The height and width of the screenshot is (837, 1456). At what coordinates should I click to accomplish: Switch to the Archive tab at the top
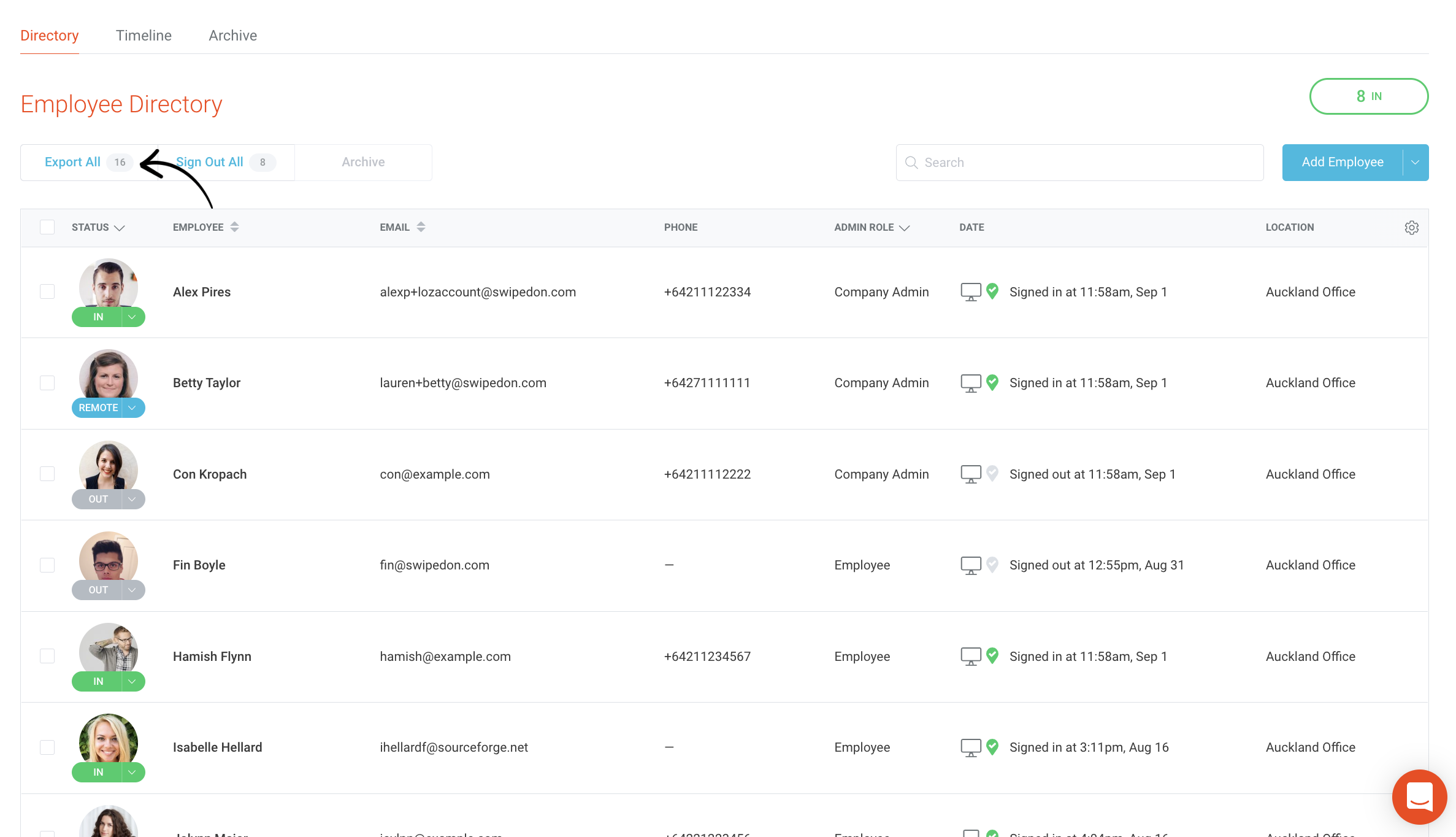(x=232, y=36)
